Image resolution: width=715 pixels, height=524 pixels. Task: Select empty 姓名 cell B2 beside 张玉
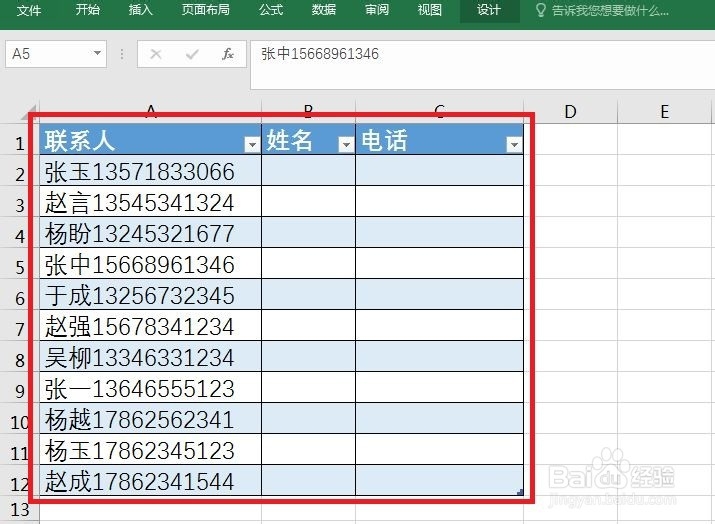coord(309,170)
